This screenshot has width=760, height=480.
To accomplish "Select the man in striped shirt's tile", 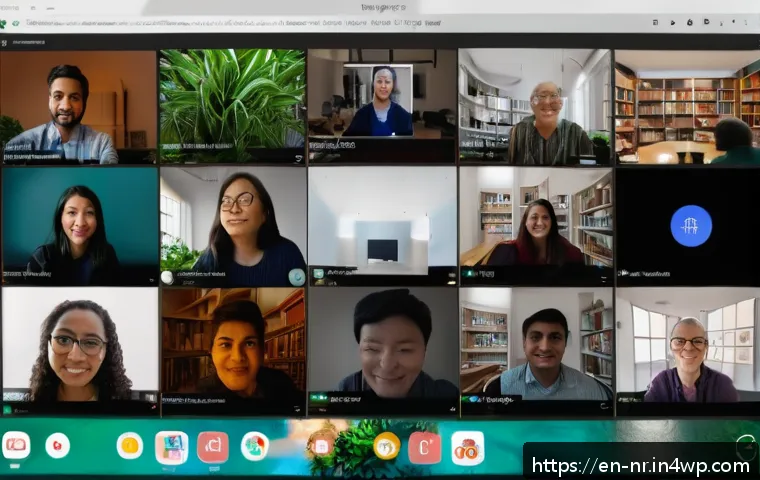I will [x=535, y=107].
